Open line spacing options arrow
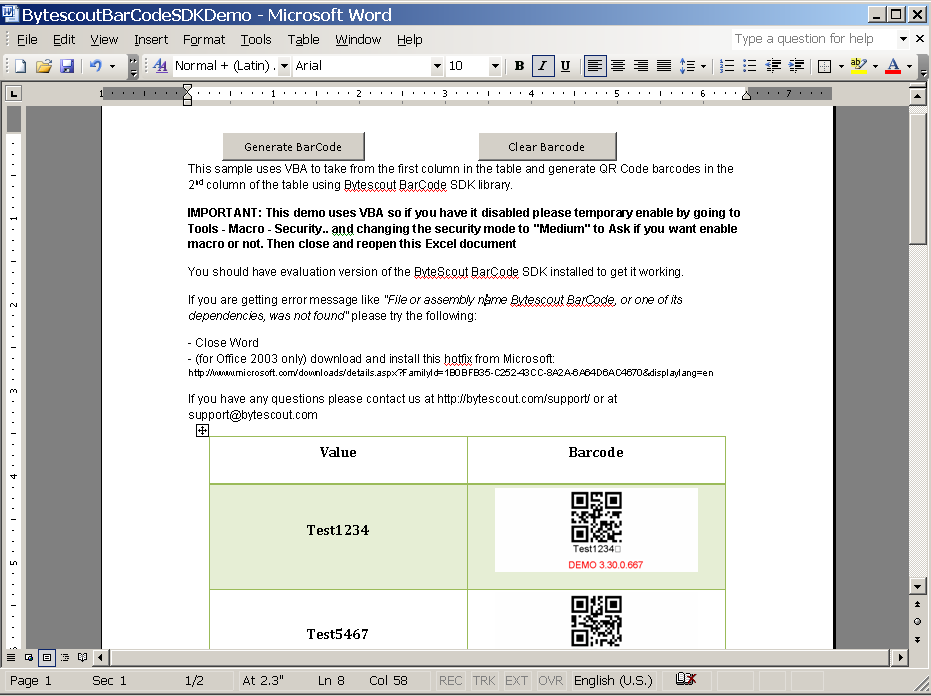The width and height of the screenshot is (931, 696). (x=704, y=66)
